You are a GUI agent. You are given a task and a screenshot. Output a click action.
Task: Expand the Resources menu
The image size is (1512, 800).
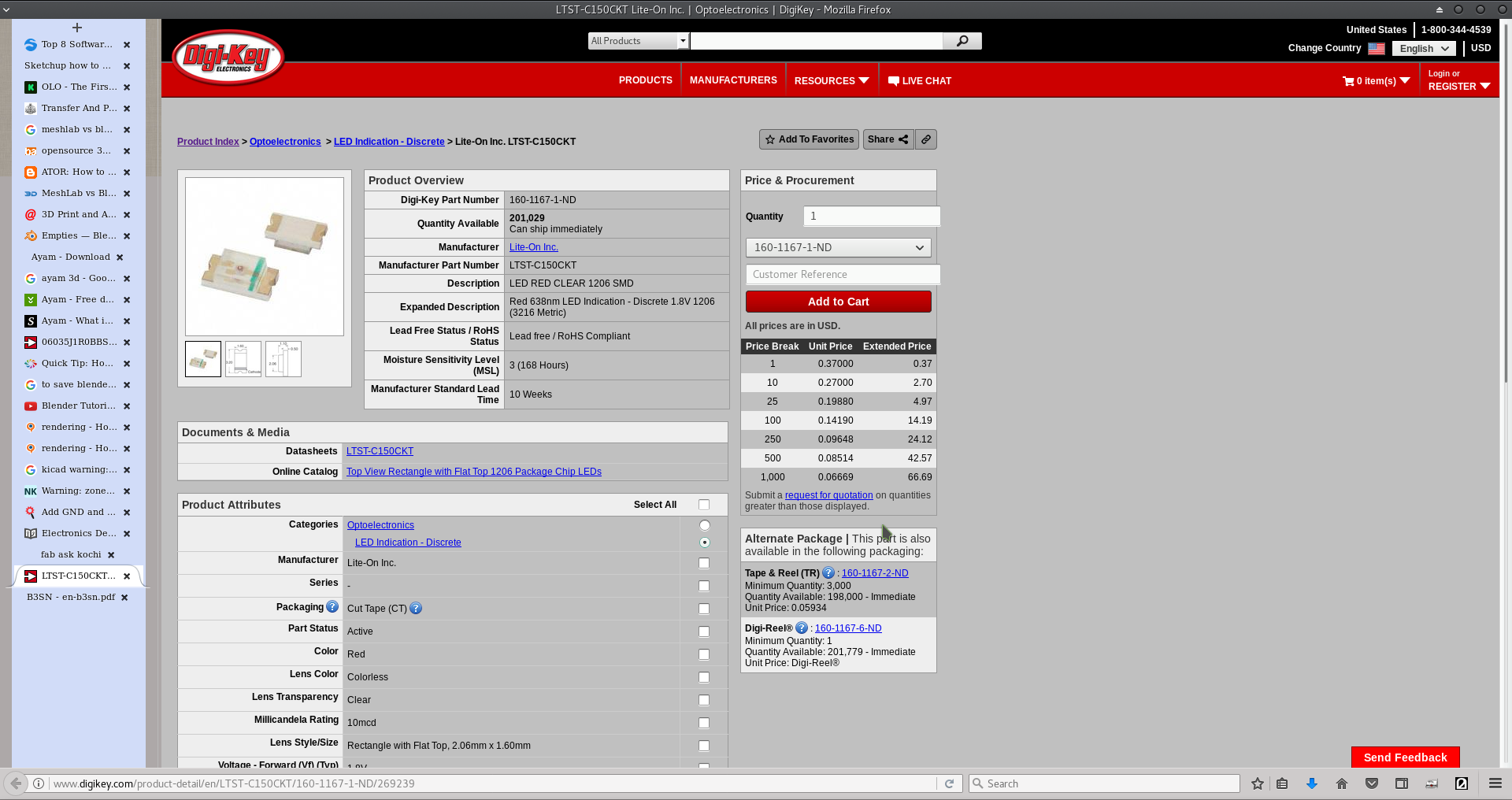tap(832, 81)
